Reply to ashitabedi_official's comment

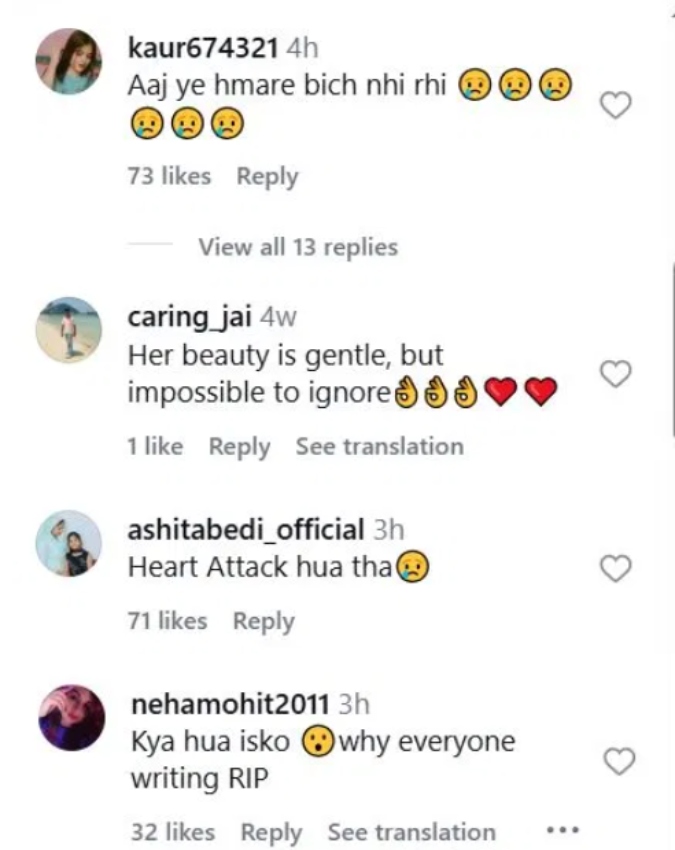point(264,621)
